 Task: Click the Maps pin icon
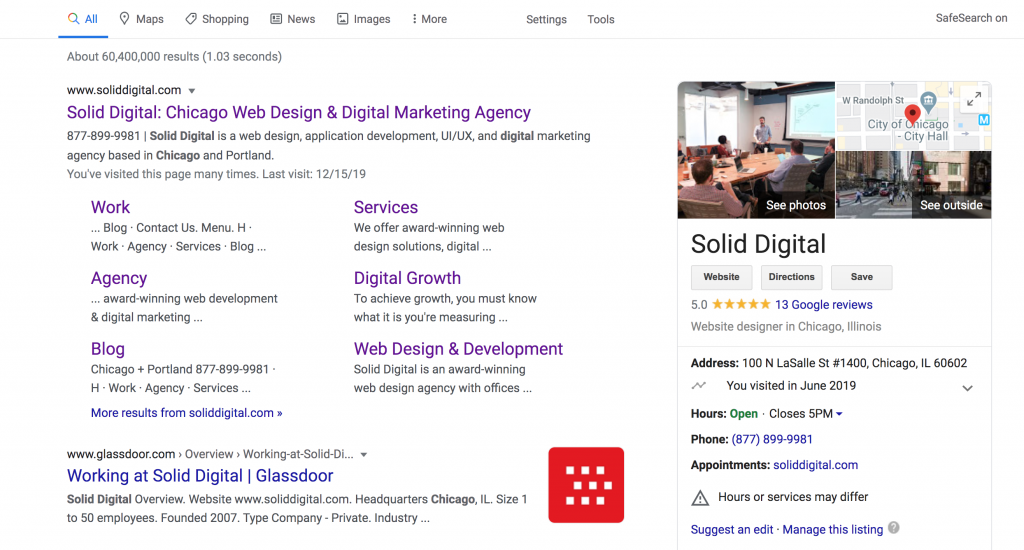124,18
